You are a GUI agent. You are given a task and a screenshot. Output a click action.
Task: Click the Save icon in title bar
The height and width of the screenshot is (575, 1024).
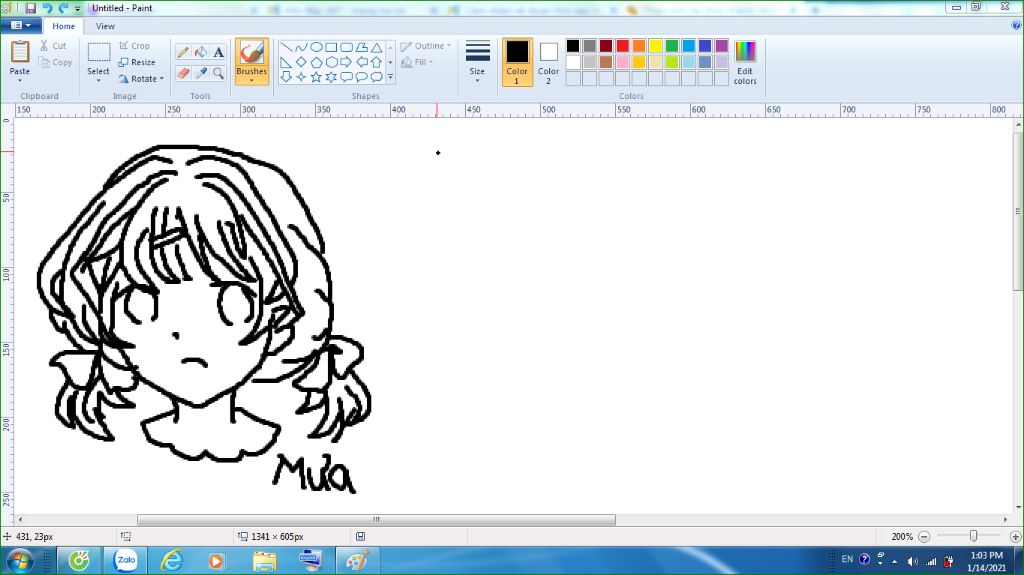31,8
